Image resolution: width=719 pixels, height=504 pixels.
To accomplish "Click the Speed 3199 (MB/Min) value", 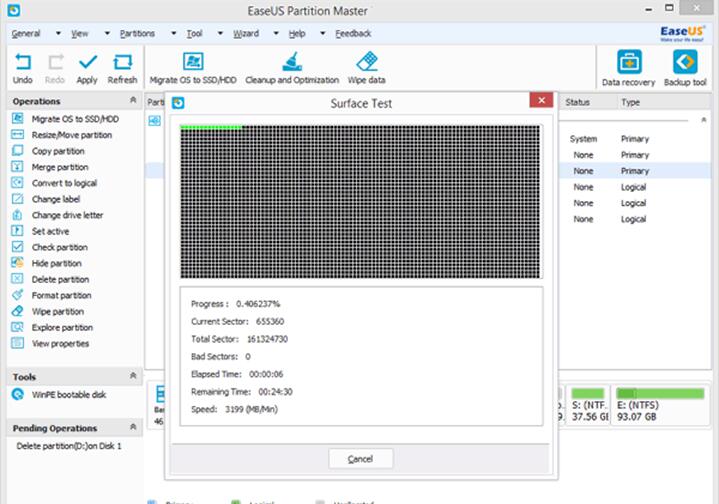I will coord(251,410).
